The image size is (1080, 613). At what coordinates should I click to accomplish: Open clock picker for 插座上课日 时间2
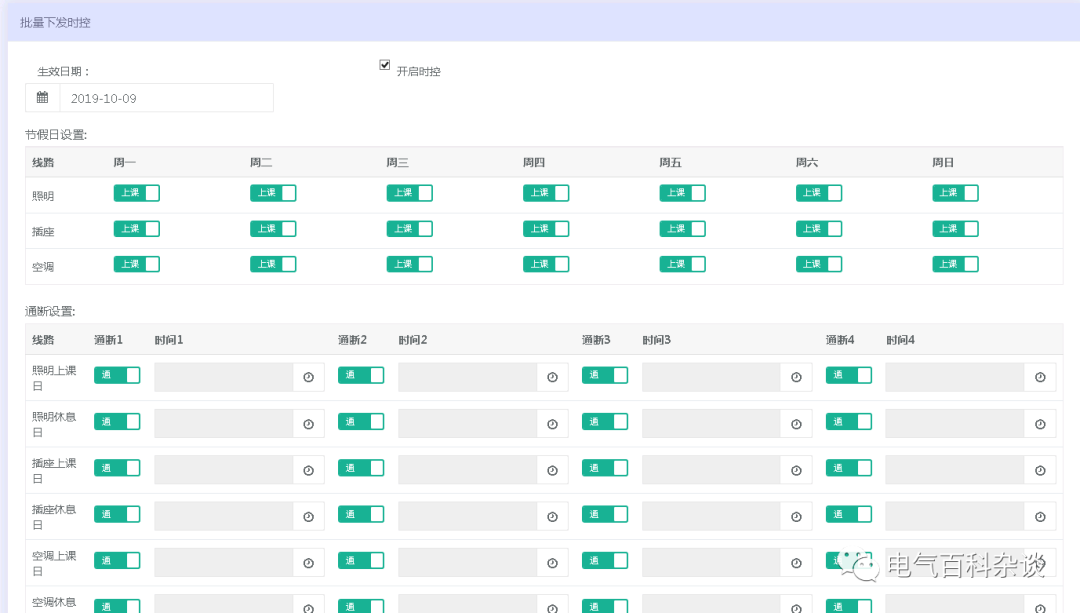[552, 470]
